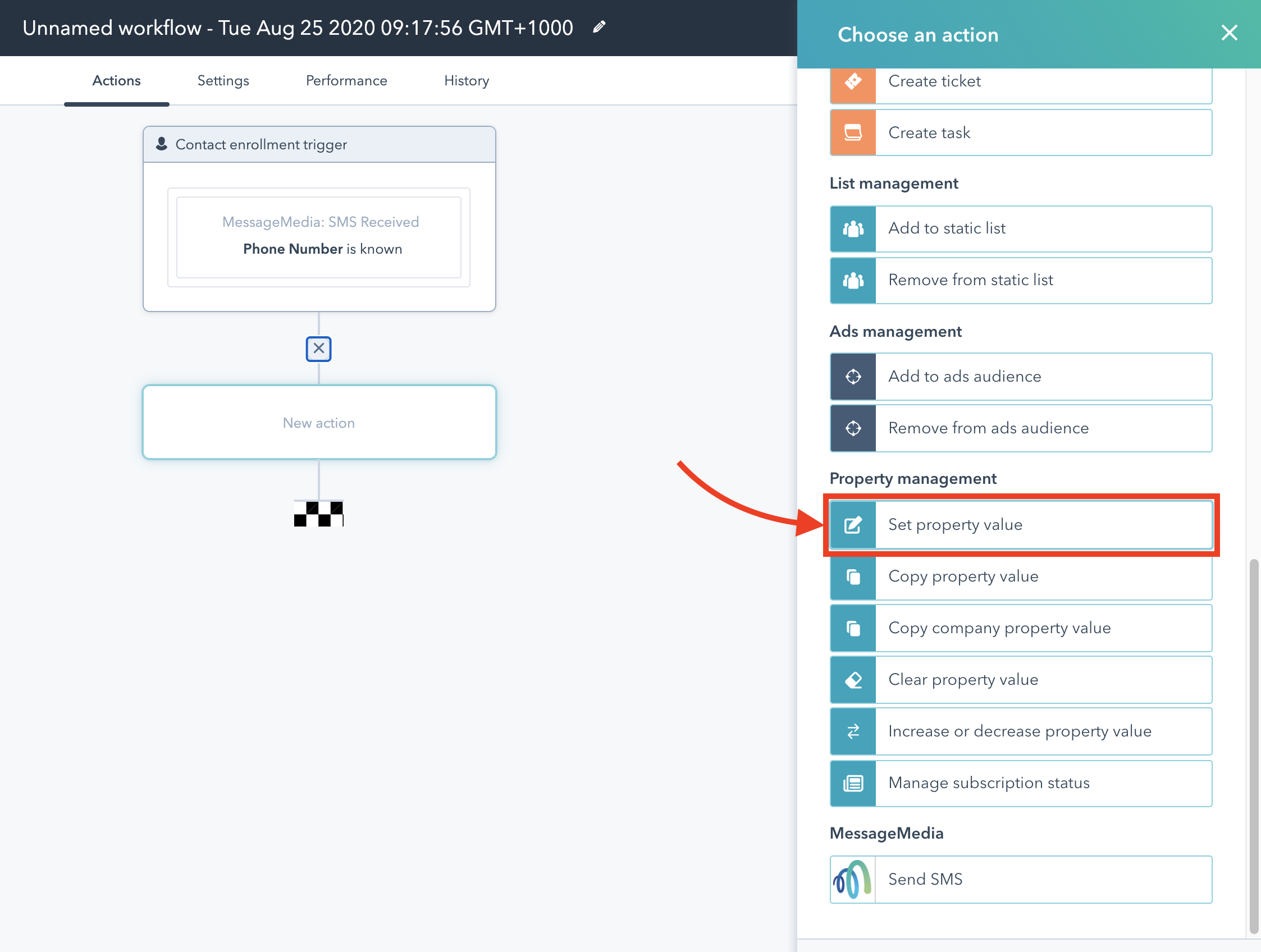Select Copy property value action
This screenshot has height=952, width=1261.
coord(1042,576)
